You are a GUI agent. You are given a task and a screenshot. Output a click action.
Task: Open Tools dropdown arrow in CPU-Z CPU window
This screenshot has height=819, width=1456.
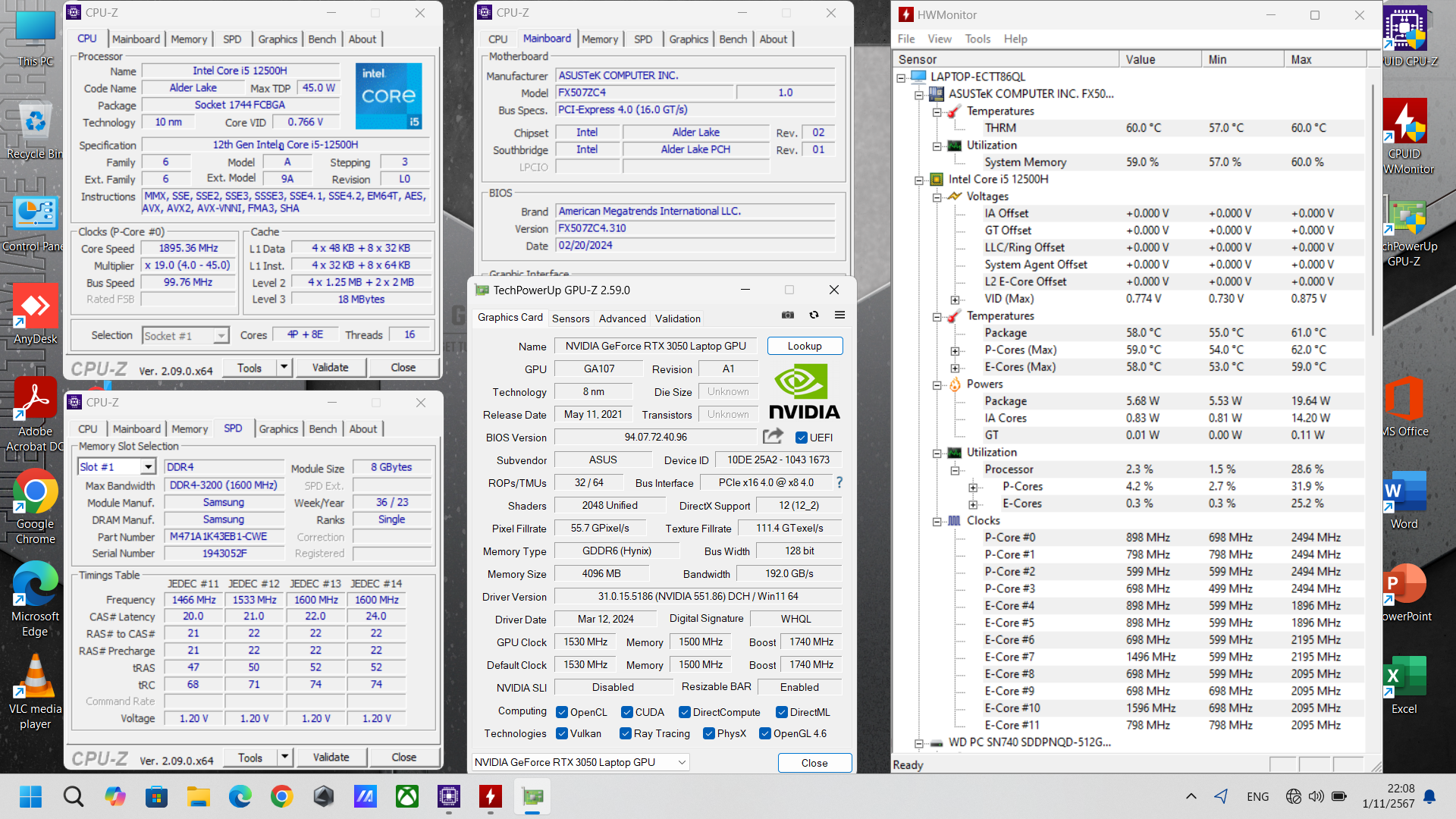tap(284, 367)
